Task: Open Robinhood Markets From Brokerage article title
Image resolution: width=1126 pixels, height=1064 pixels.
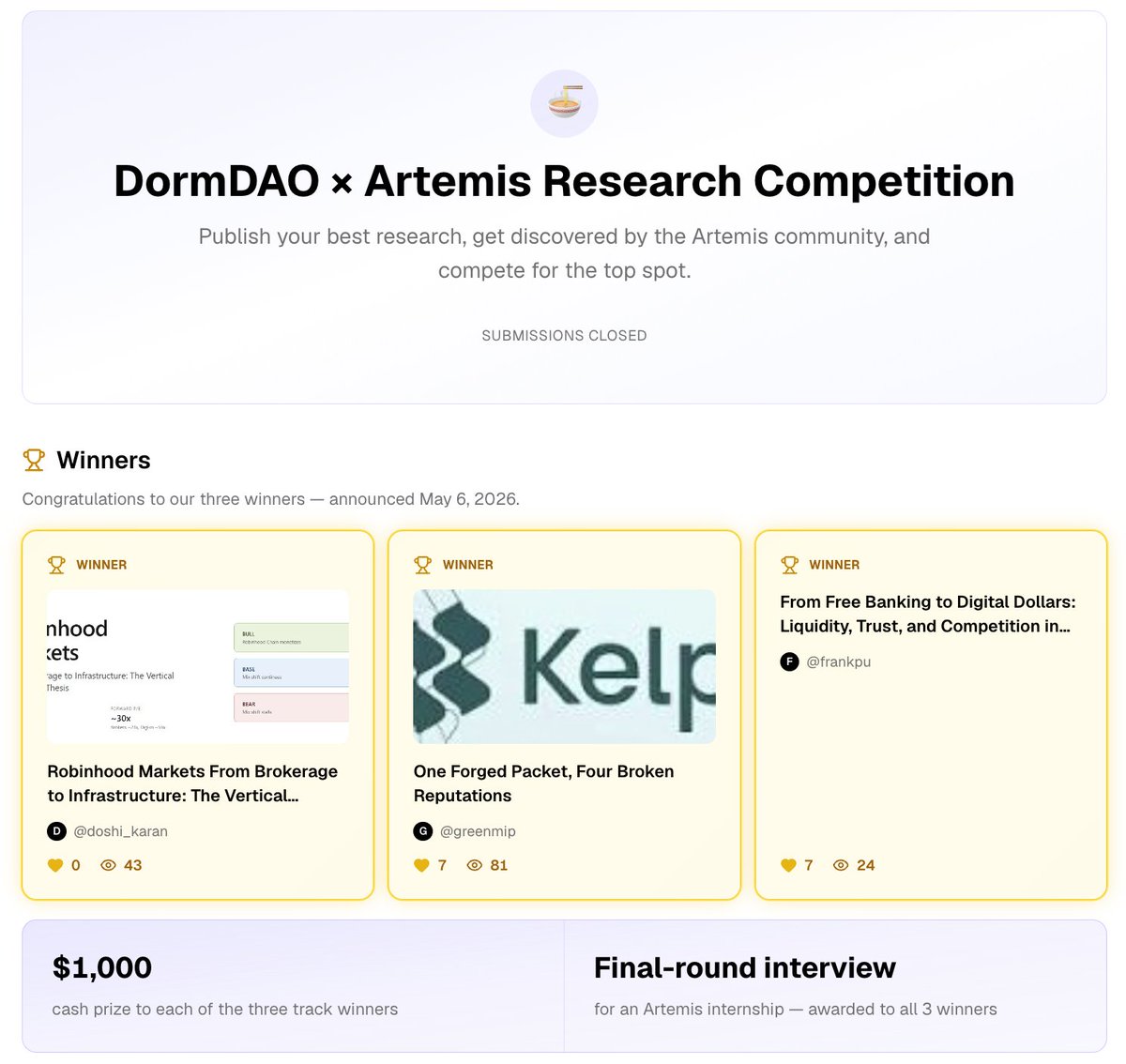Action: [x=192, y=783]
